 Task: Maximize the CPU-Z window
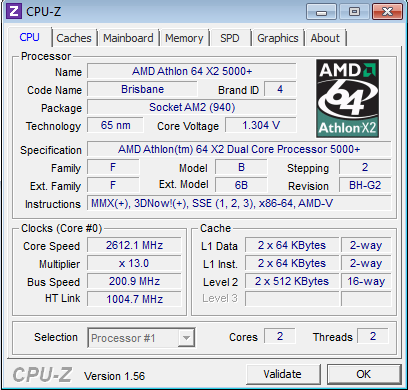pos(354,12)
